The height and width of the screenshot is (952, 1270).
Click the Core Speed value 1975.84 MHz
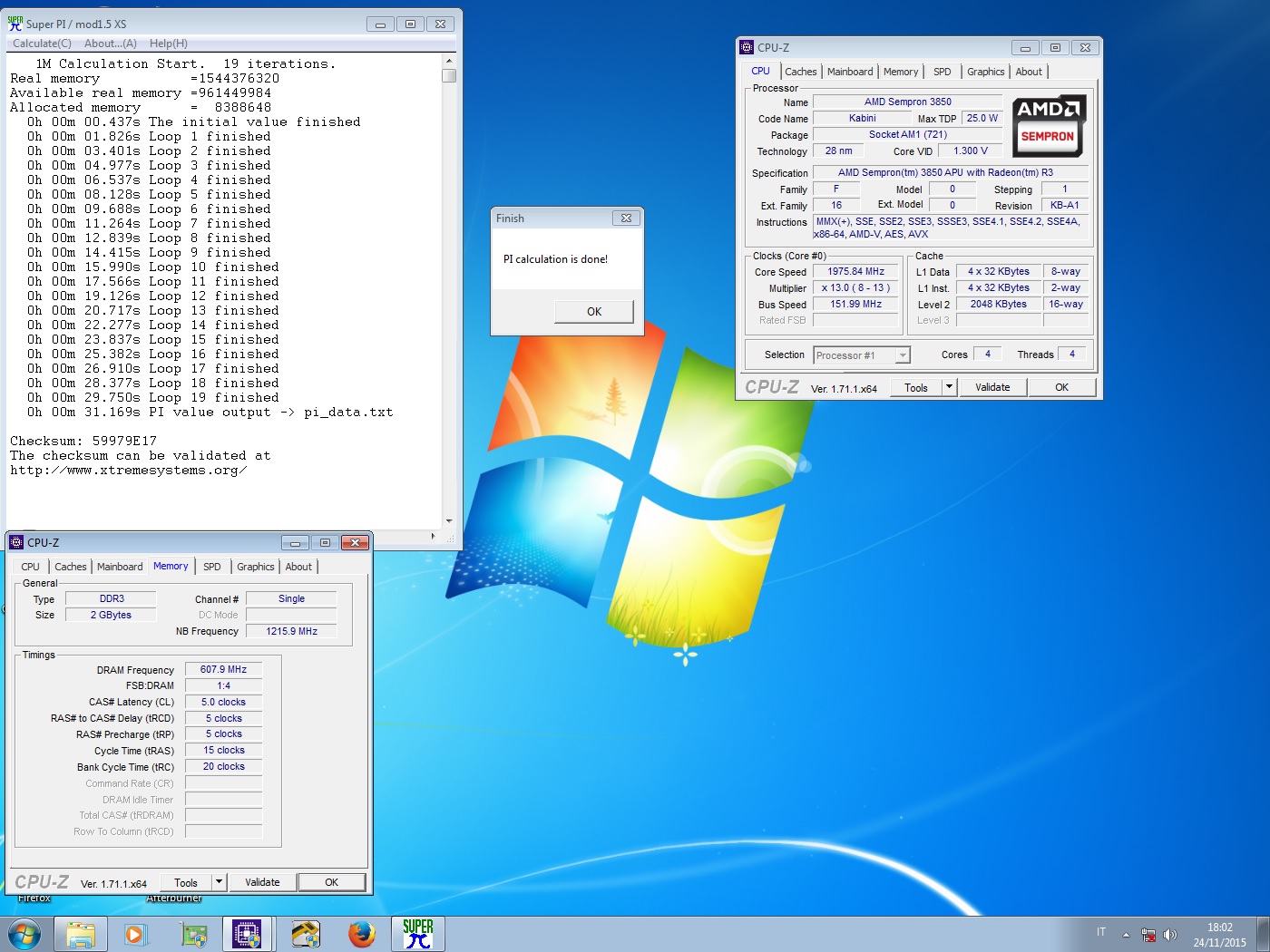[x=855, y=271]
